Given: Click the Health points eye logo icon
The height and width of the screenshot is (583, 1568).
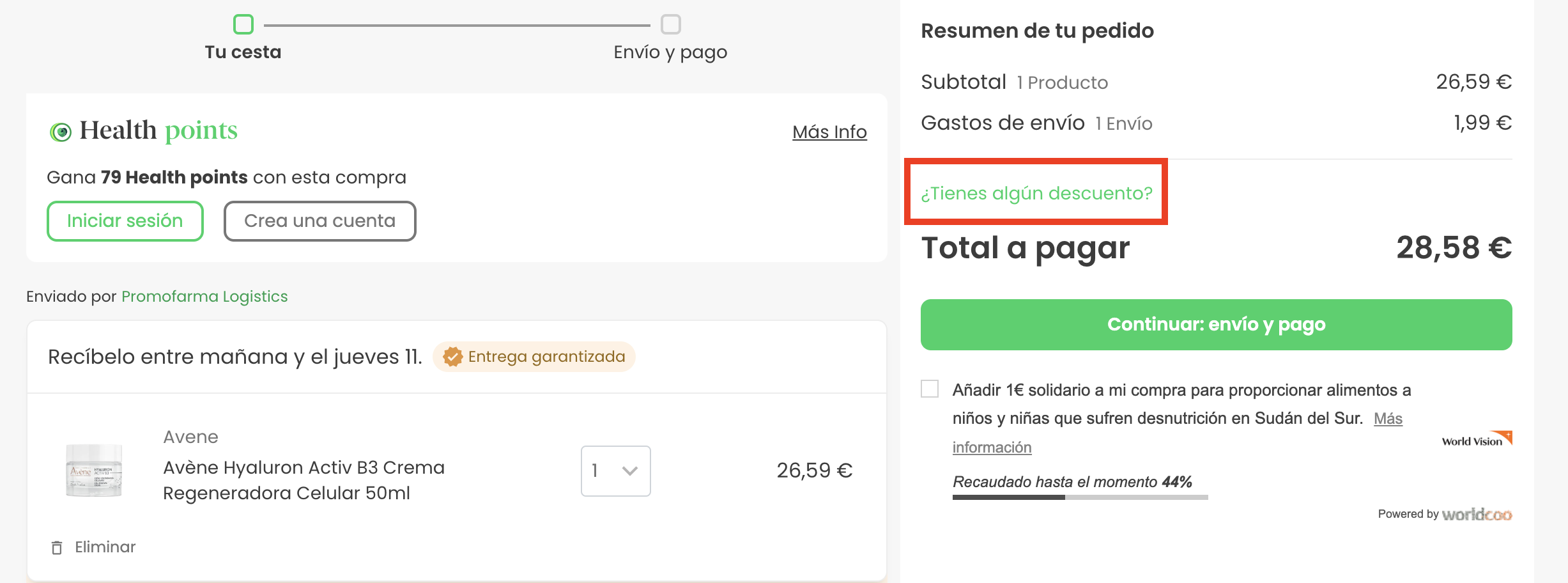Looking at the screenshot, I should pyautogui.click(x=61, y=132).
